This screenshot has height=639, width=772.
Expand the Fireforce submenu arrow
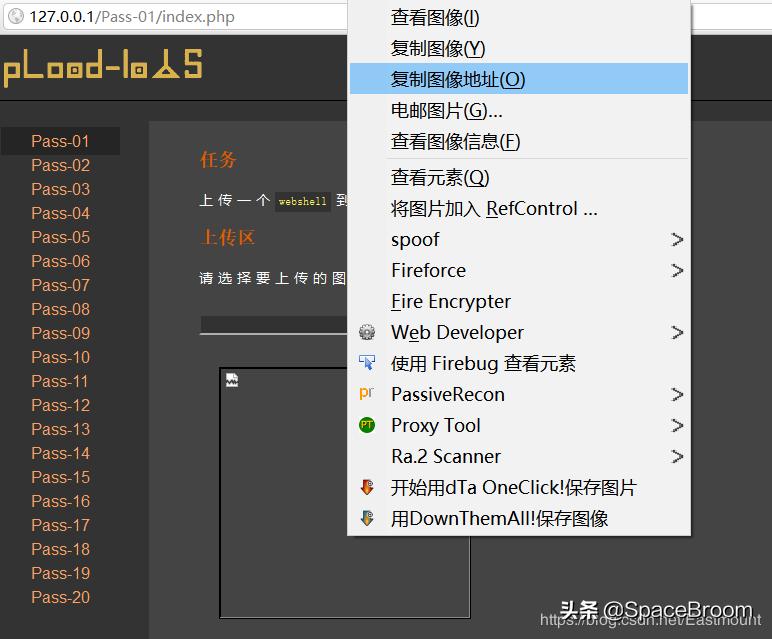677,270
